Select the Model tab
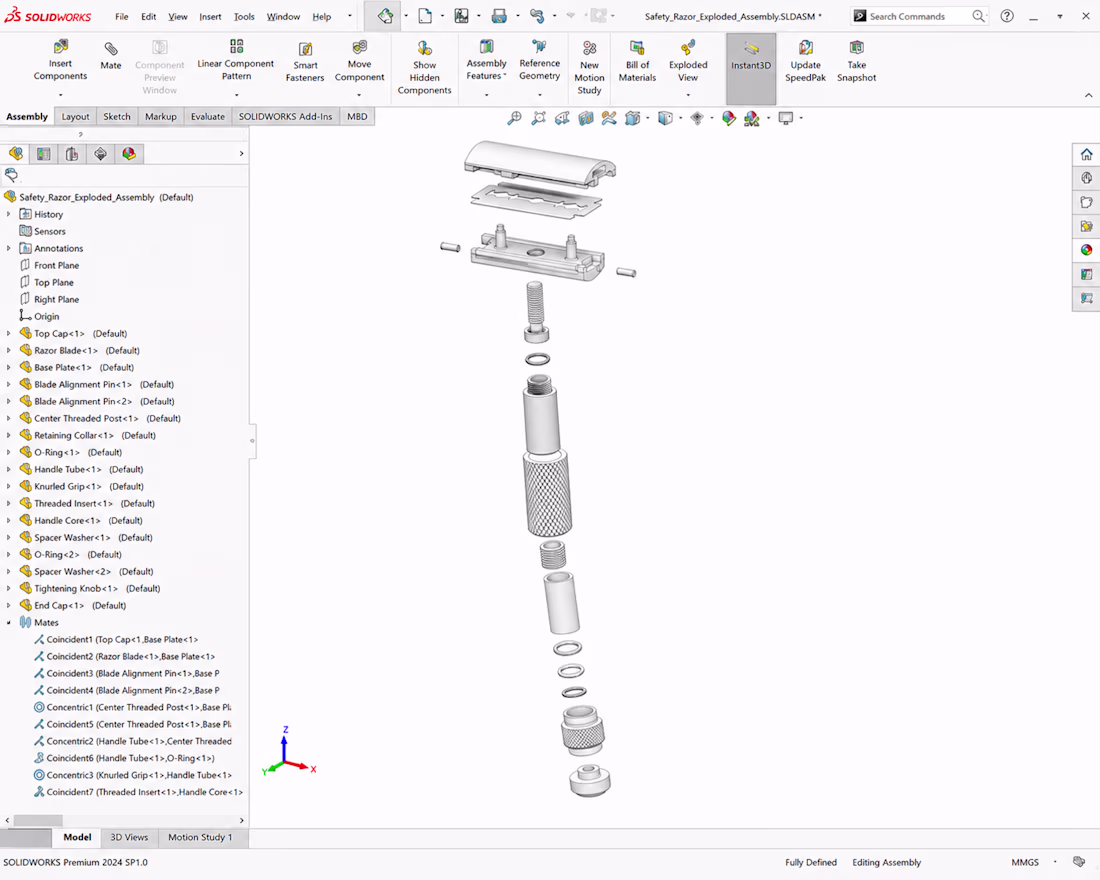The image size is (1100, 880). [x=77, y=837]
